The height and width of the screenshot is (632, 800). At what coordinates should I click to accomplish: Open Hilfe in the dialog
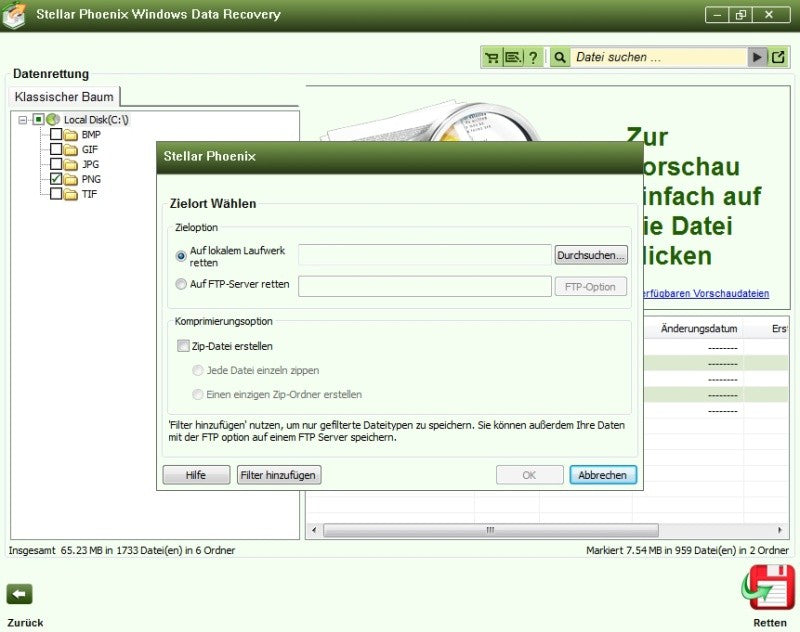pos(196,475)
